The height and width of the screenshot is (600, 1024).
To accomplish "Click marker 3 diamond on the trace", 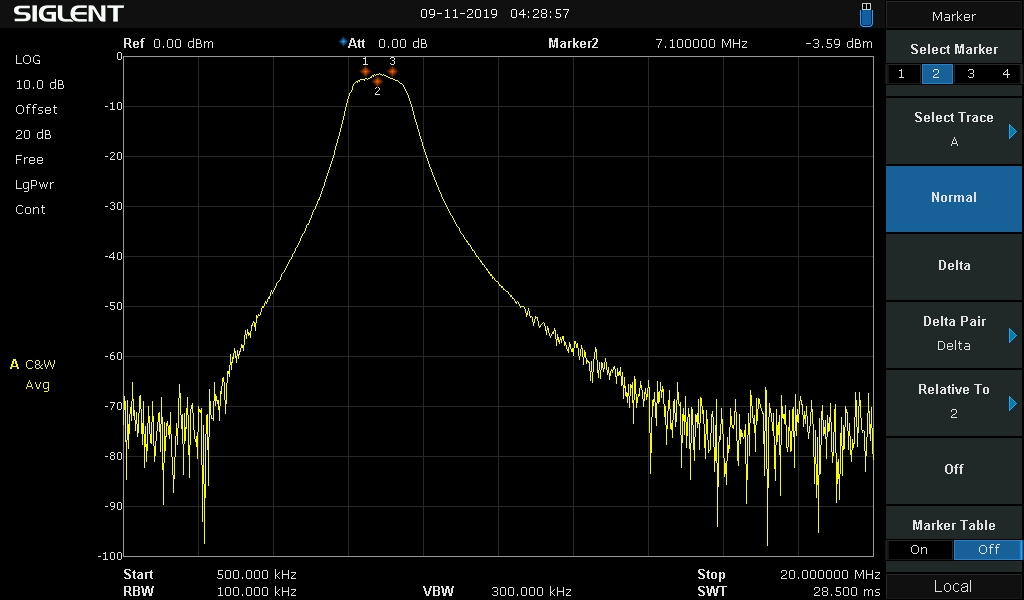I will click(392, 71).
